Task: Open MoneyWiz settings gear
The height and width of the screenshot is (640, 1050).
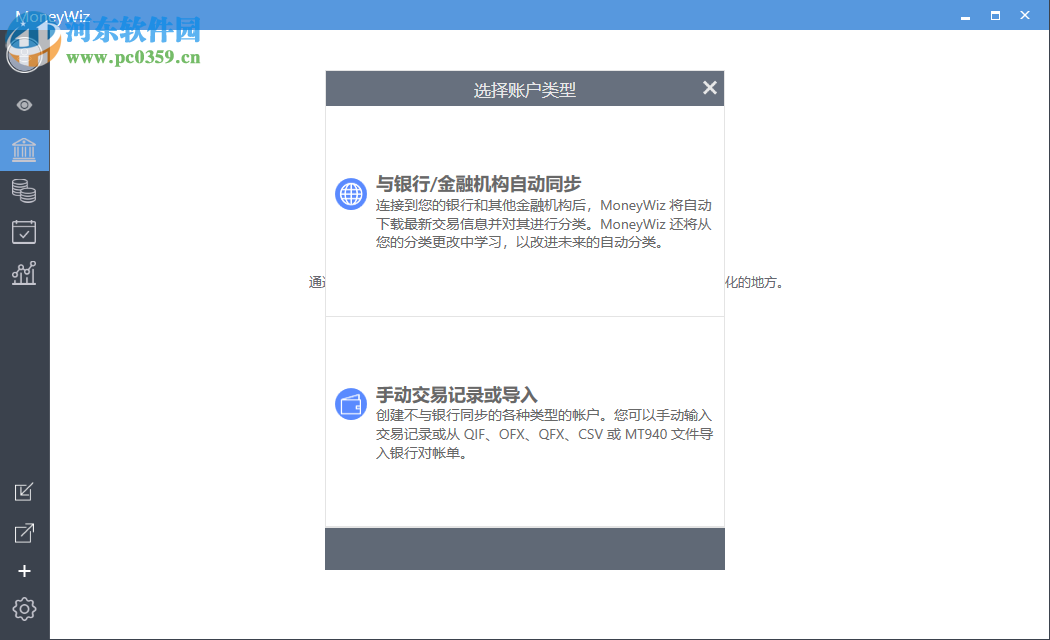Action: point(24,609)
